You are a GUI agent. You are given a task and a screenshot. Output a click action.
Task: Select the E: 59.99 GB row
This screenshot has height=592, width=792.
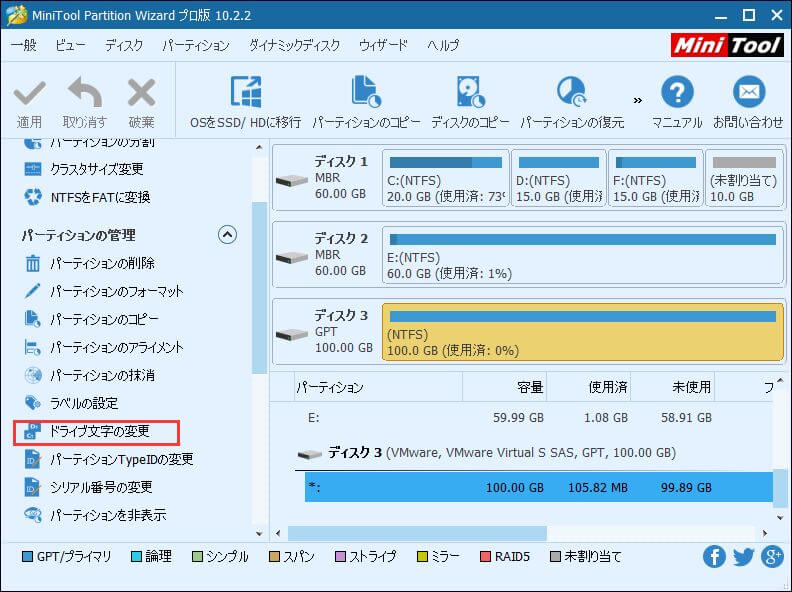(x=538, y=418)
